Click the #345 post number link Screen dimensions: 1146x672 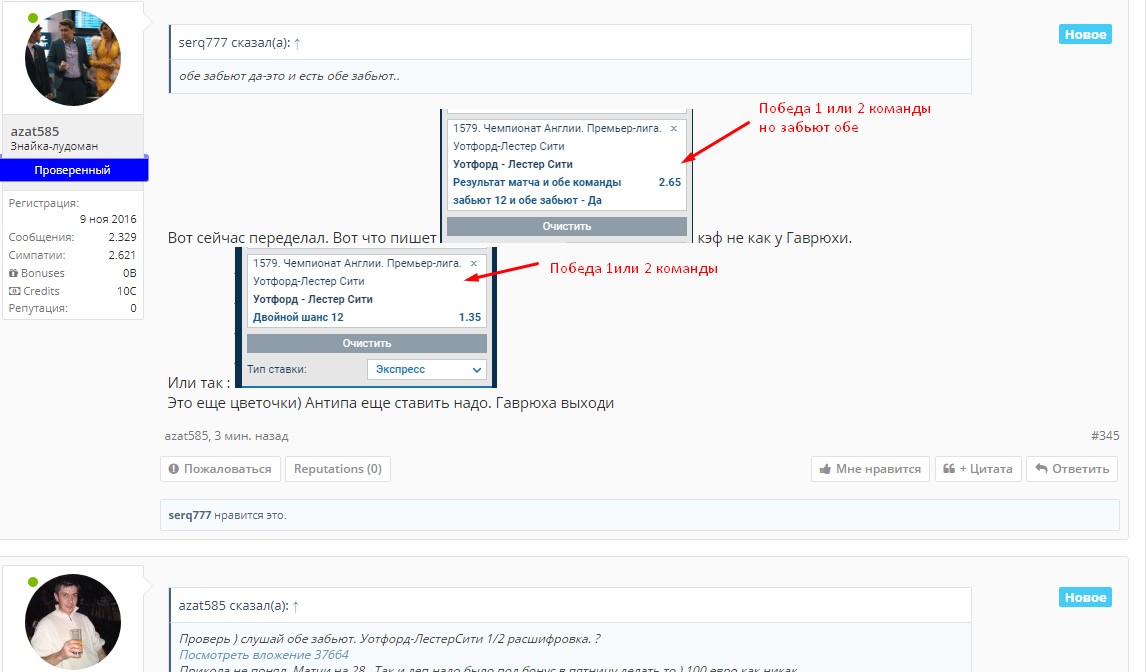(x=1107, y=437)
